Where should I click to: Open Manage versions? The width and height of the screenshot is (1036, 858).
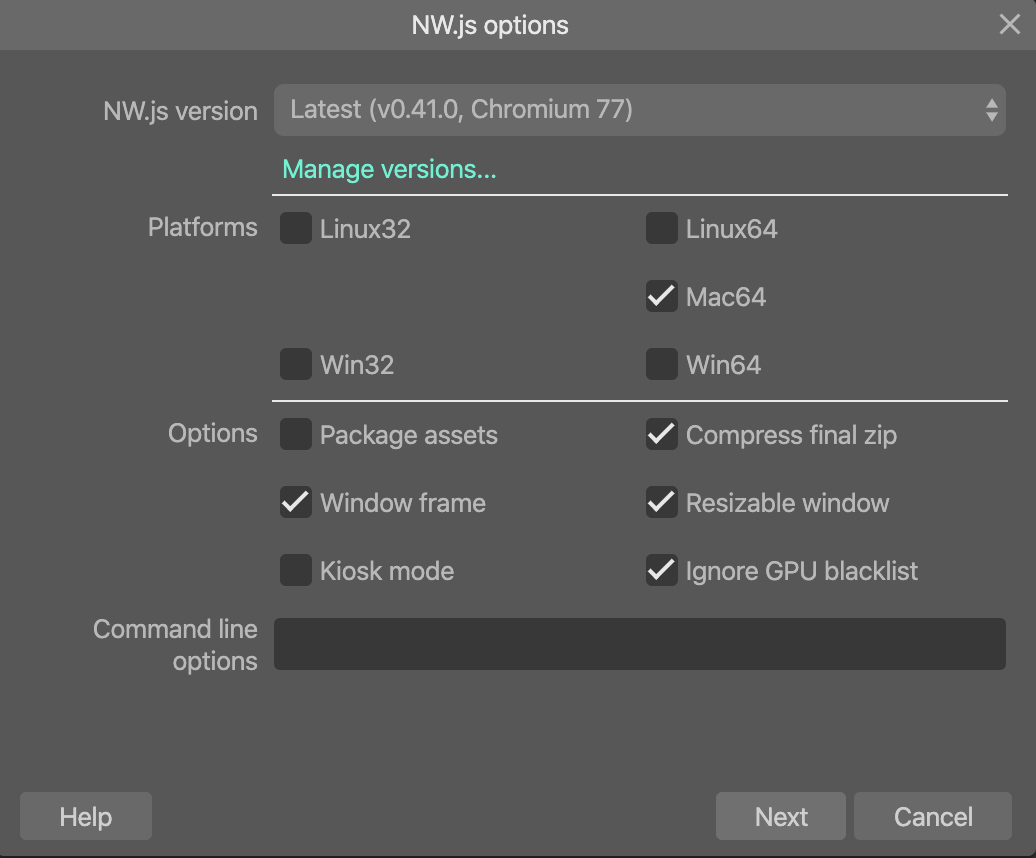[x=390, y=169]
